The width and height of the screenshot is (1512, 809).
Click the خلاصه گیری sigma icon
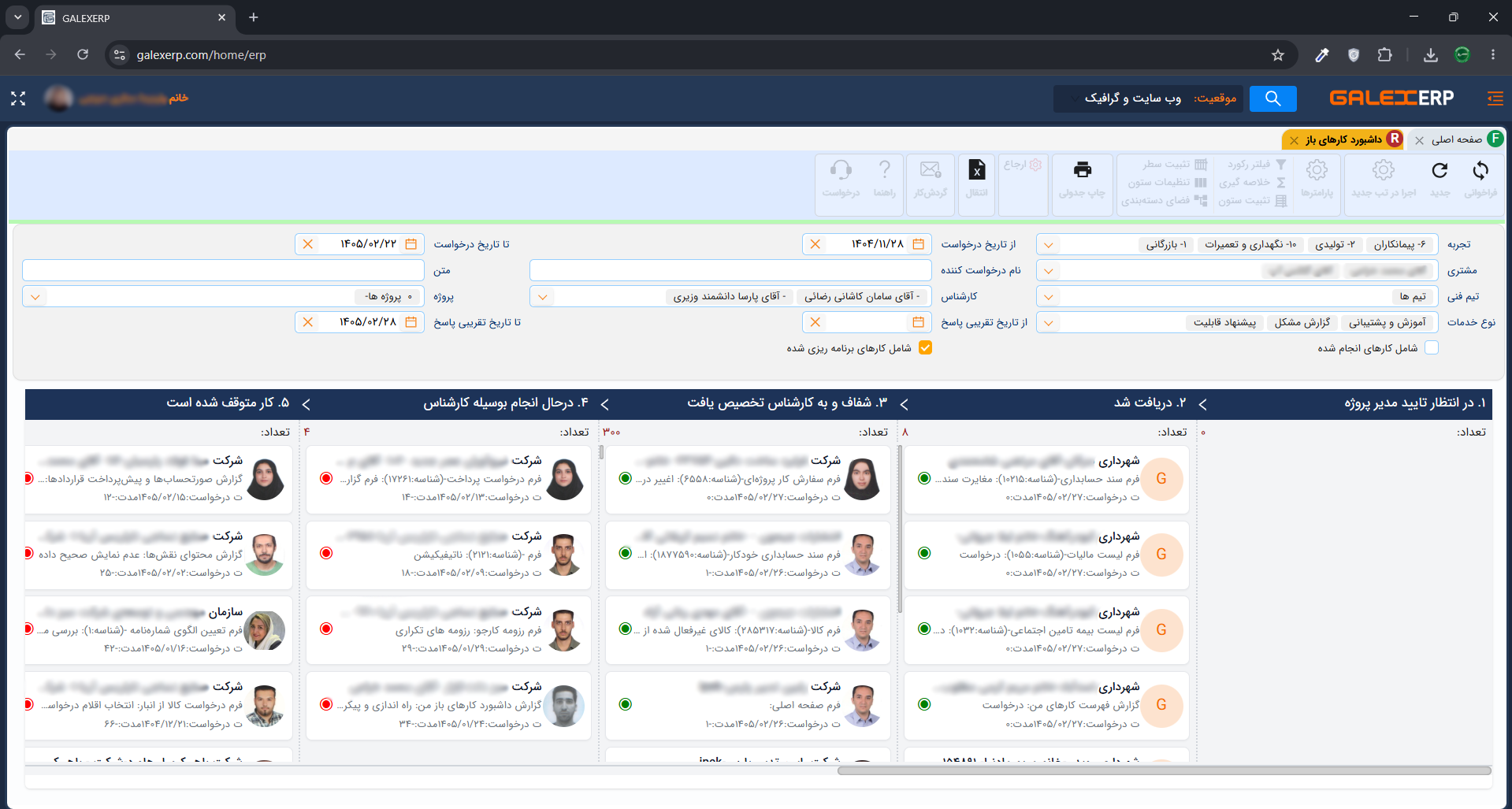pyautogui.click(x=1280, y=182)
